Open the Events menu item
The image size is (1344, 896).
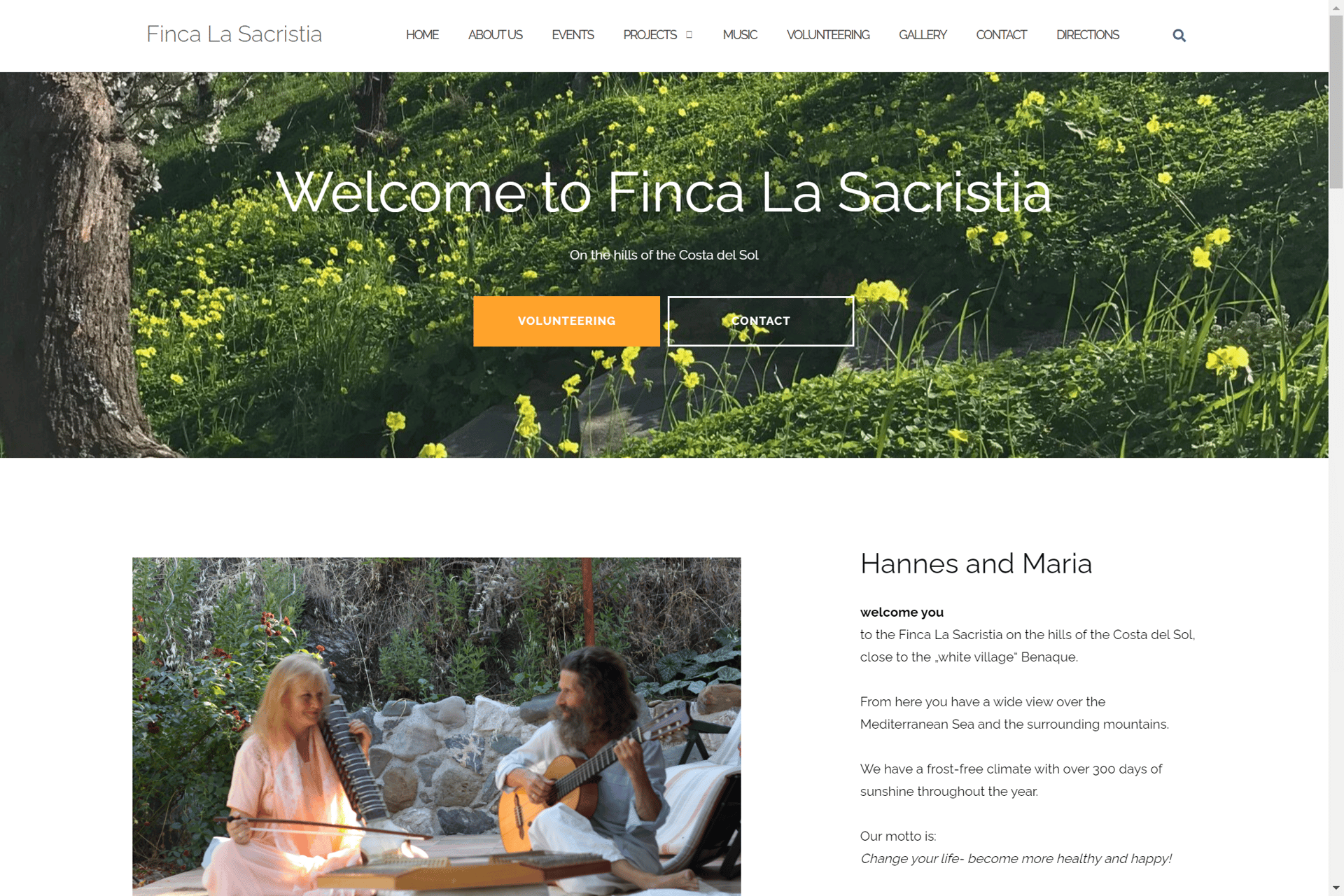click(573, 35)
